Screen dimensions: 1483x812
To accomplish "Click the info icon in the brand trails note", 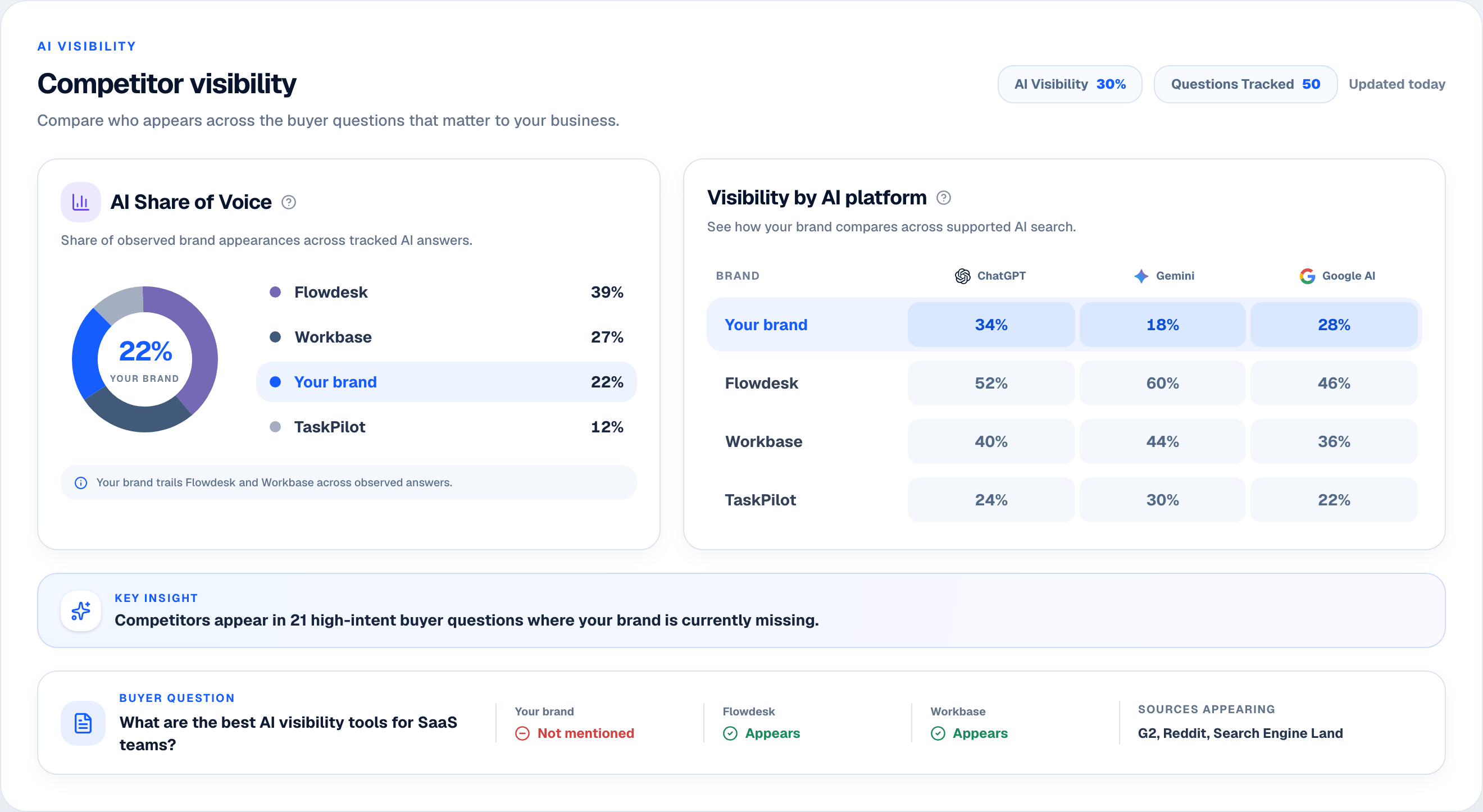I will (x=81, y=483).
